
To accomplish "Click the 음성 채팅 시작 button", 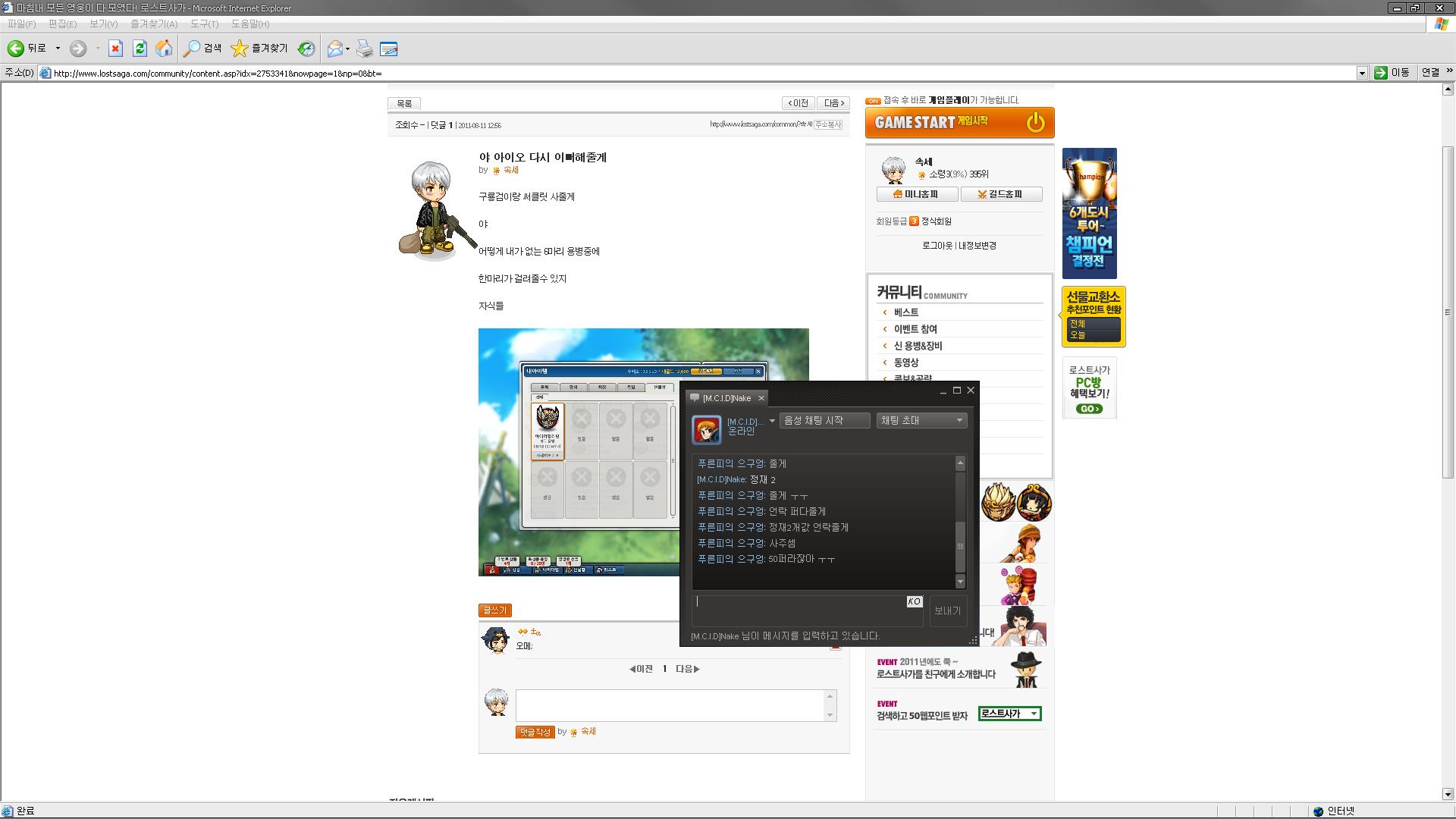I will pos(824,420).
